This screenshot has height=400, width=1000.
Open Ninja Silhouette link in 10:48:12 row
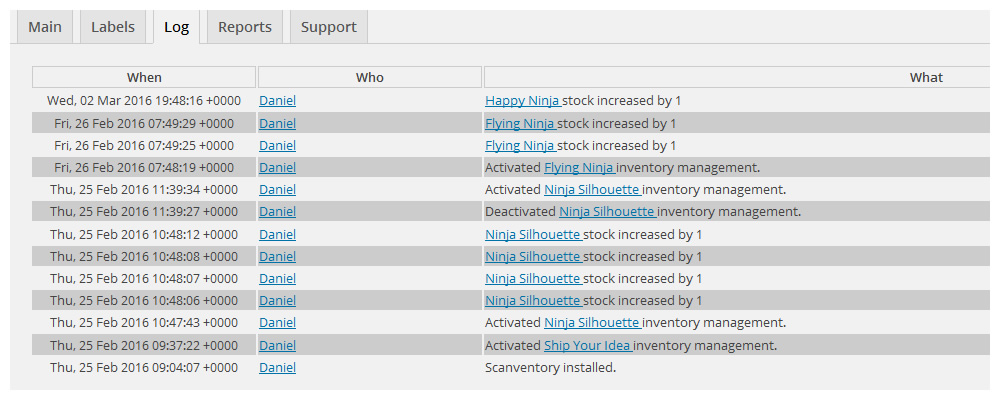coord(533,235)
